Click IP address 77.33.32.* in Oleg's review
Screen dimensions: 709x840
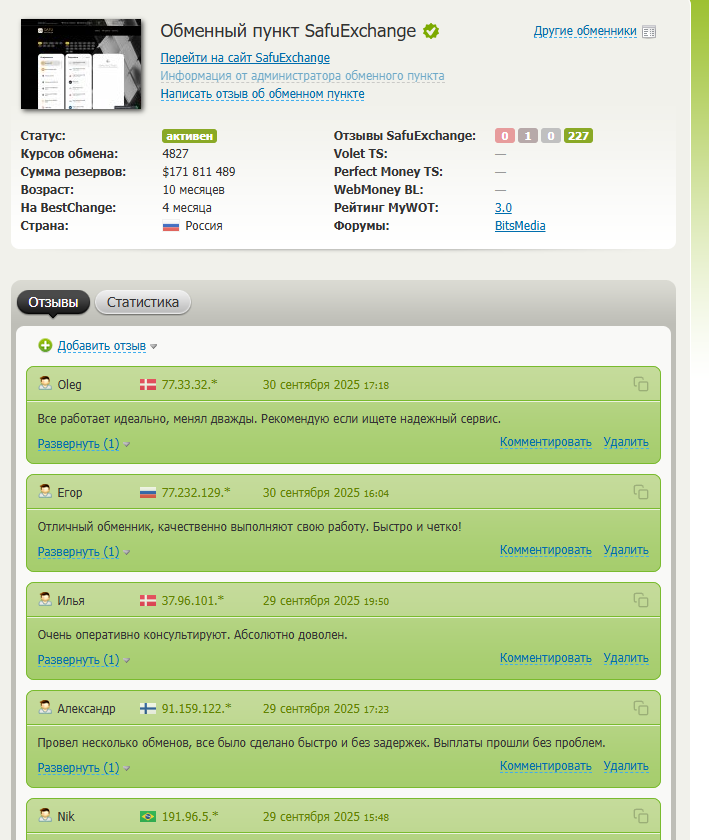tap(190, 385)
